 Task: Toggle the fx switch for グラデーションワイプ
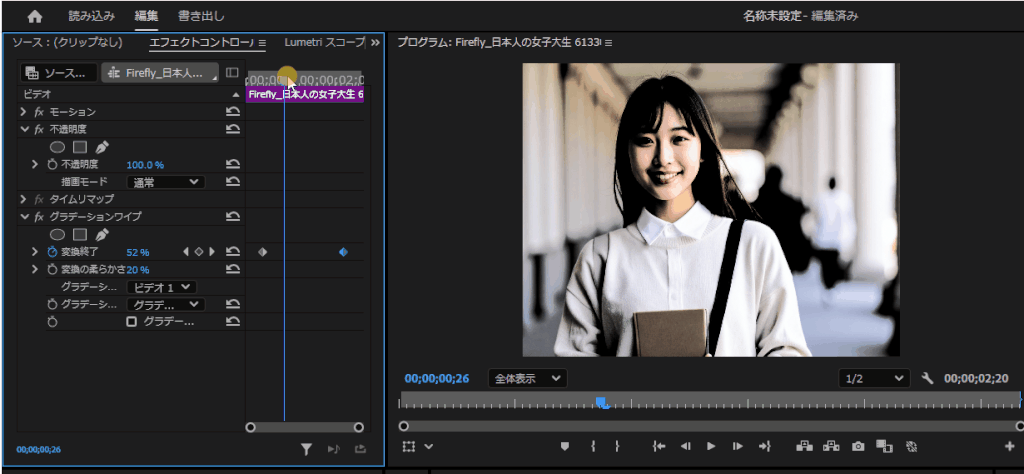tap(39, 216)
